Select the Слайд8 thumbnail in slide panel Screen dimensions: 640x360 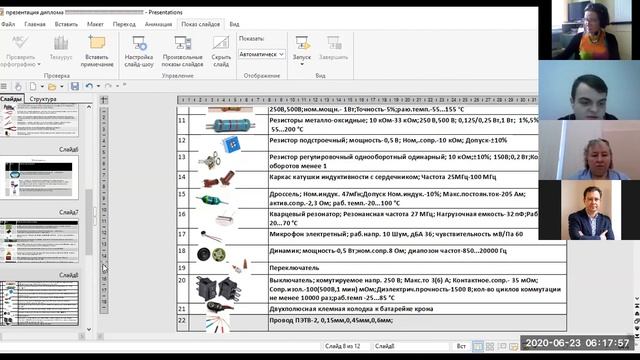[39, 303]
